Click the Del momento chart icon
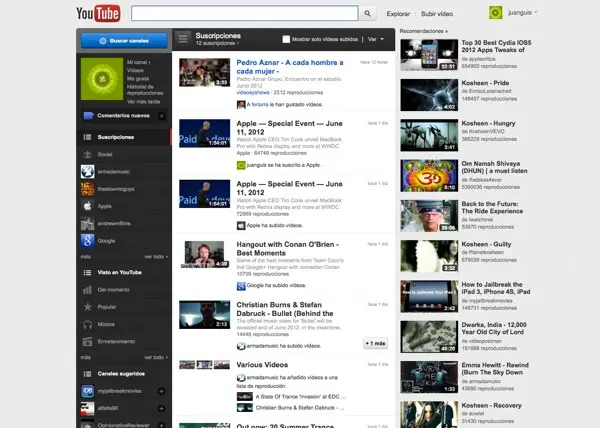This screenshot has width=600, height=428. [87, 290]
